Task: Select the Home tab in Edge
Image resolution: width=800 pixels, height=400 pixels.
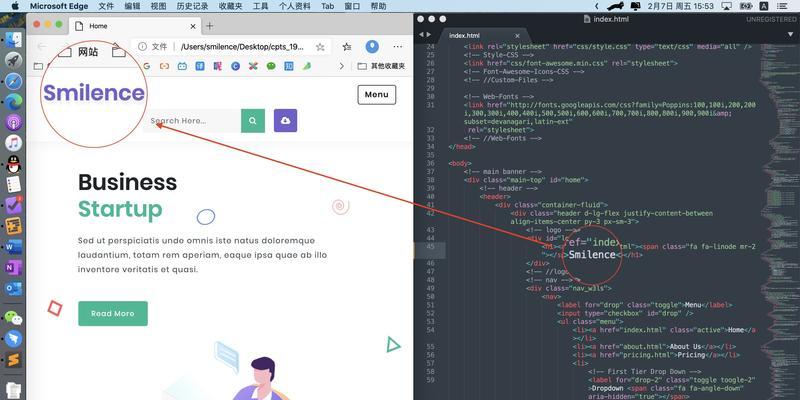Action: coord(135,26)
